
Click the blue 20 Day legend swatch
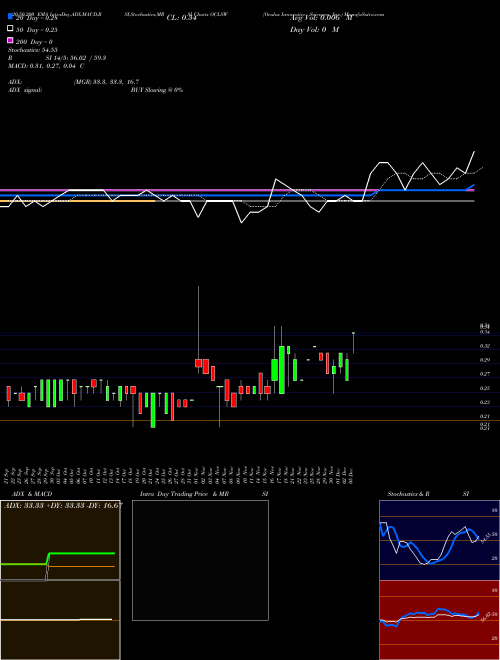(x=10, y=16)
